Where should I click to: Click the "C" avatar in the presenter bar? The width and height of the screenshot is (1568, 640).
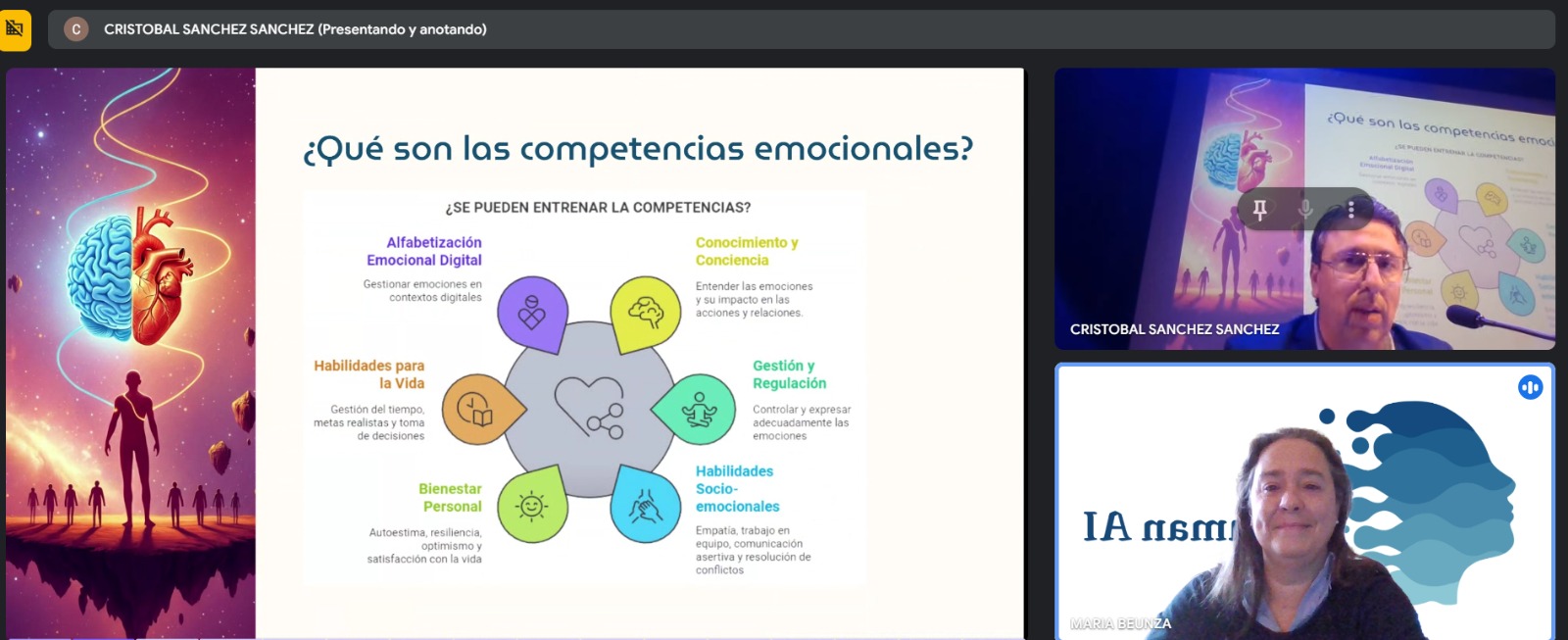[x=76, y=29]
